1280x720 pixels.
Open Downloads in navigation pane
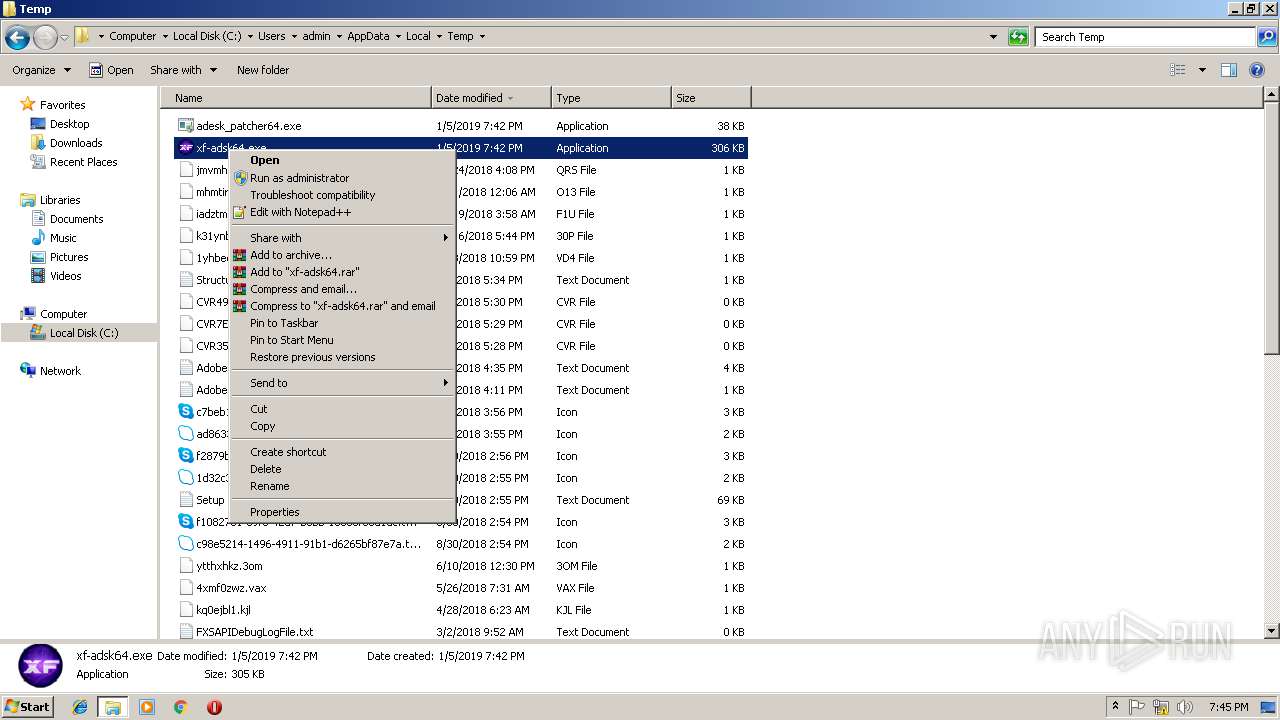[76, 143]
